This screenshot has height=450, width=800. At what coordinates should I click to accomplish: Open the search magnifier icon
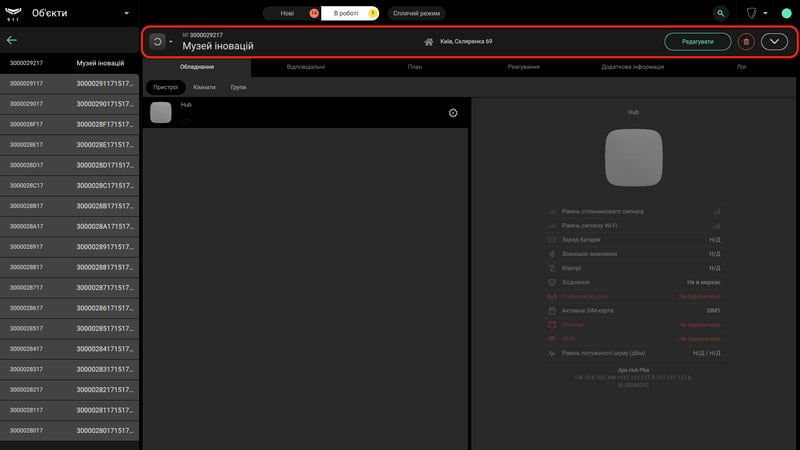point(720,13)
